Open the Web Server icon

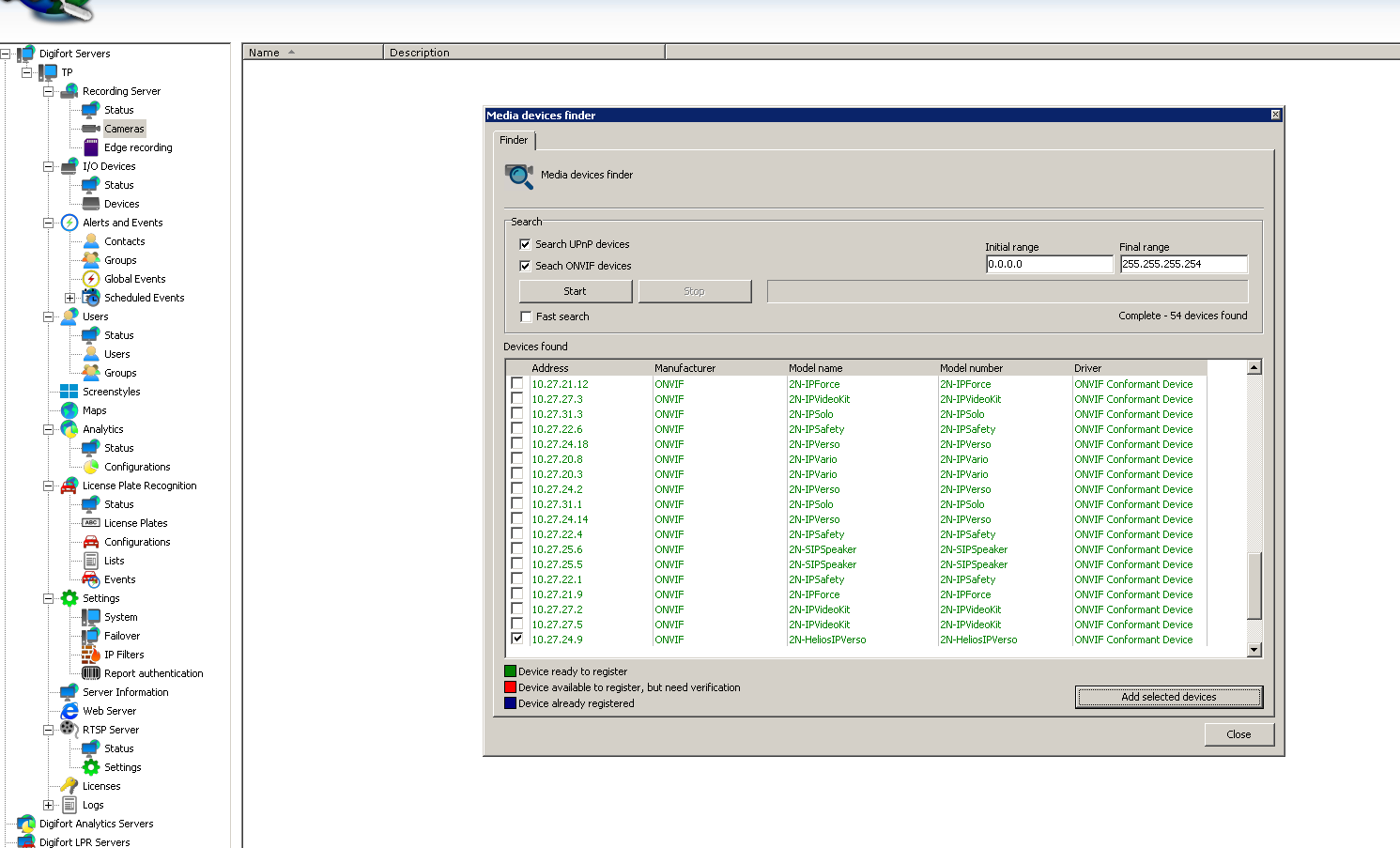pos(69,711)
